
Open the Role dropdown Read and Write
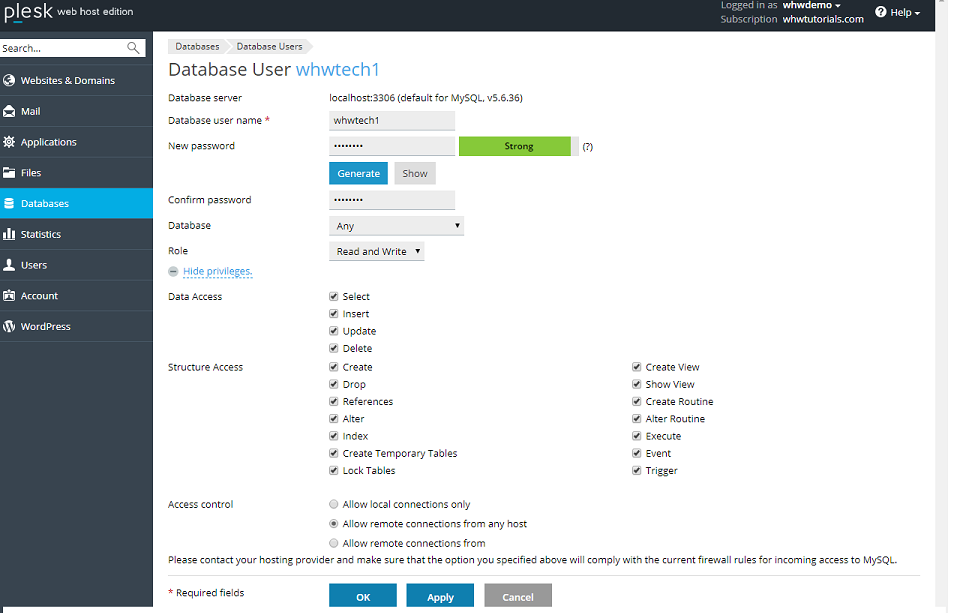pos(376,252)
